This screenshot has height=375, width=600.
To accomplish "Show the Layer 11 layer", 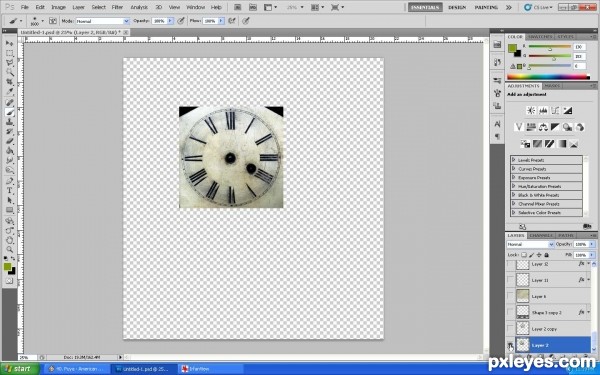I will (510, 280).
